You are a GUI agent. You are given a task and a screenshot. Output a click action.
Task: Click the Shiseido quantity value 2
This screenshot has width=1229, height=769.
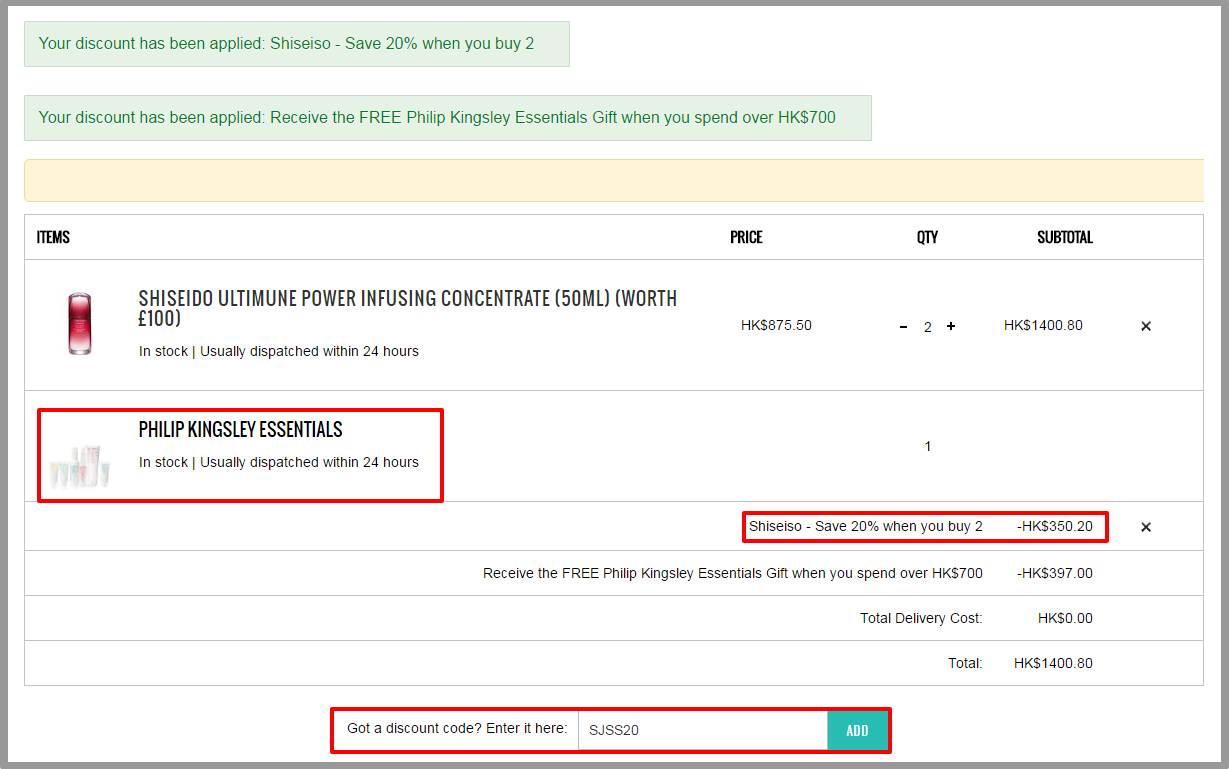927,327
